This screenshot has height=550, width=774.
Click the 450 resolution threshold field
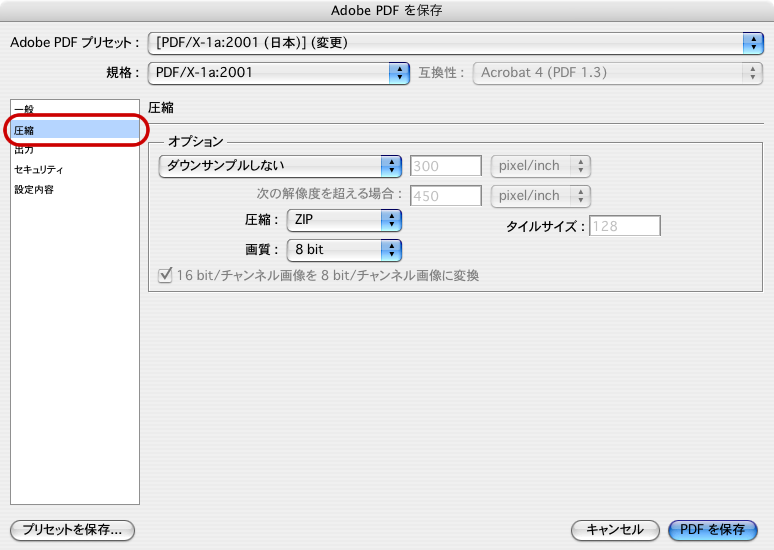point(446,196)
